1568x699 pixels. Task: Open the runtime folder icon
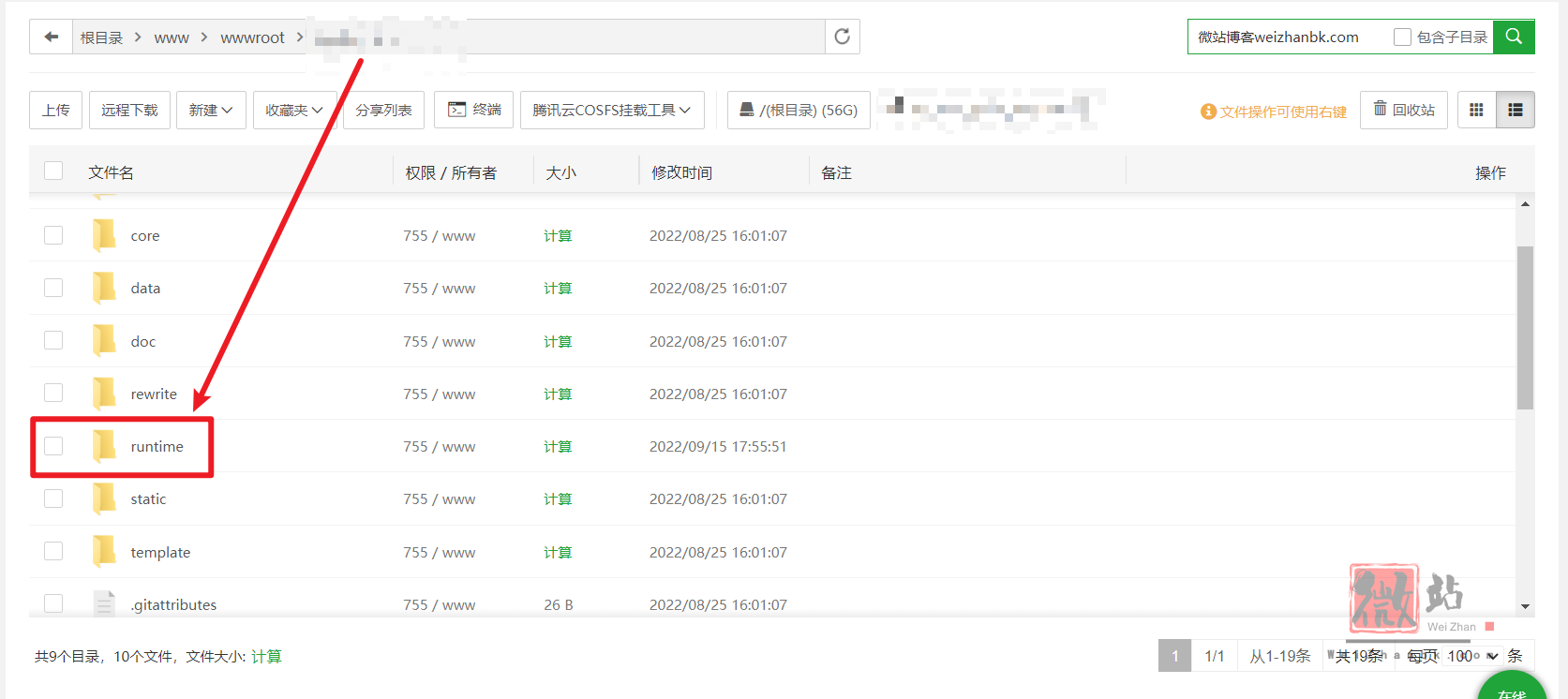(x=104, y=446)
